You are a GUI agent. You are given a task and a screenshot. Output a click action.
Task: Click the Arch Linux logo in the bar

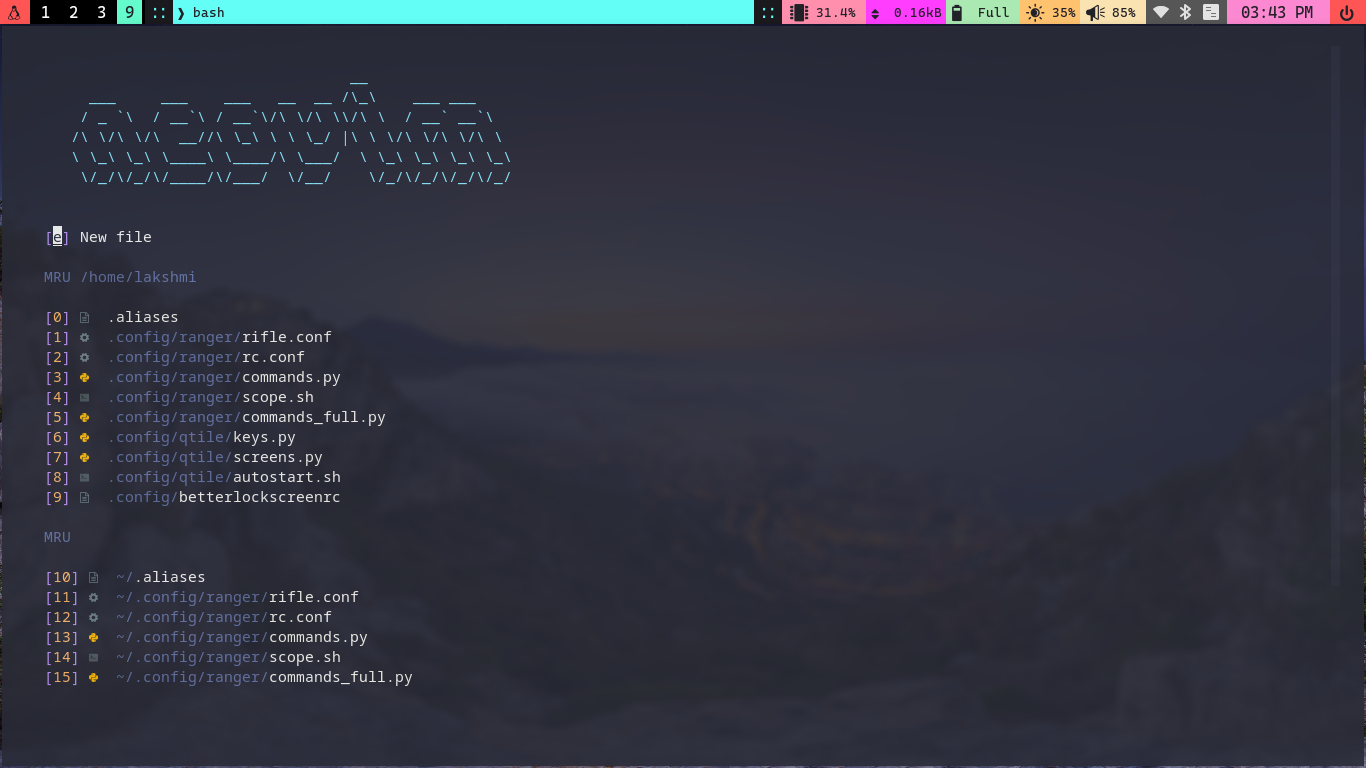[14, 12]
